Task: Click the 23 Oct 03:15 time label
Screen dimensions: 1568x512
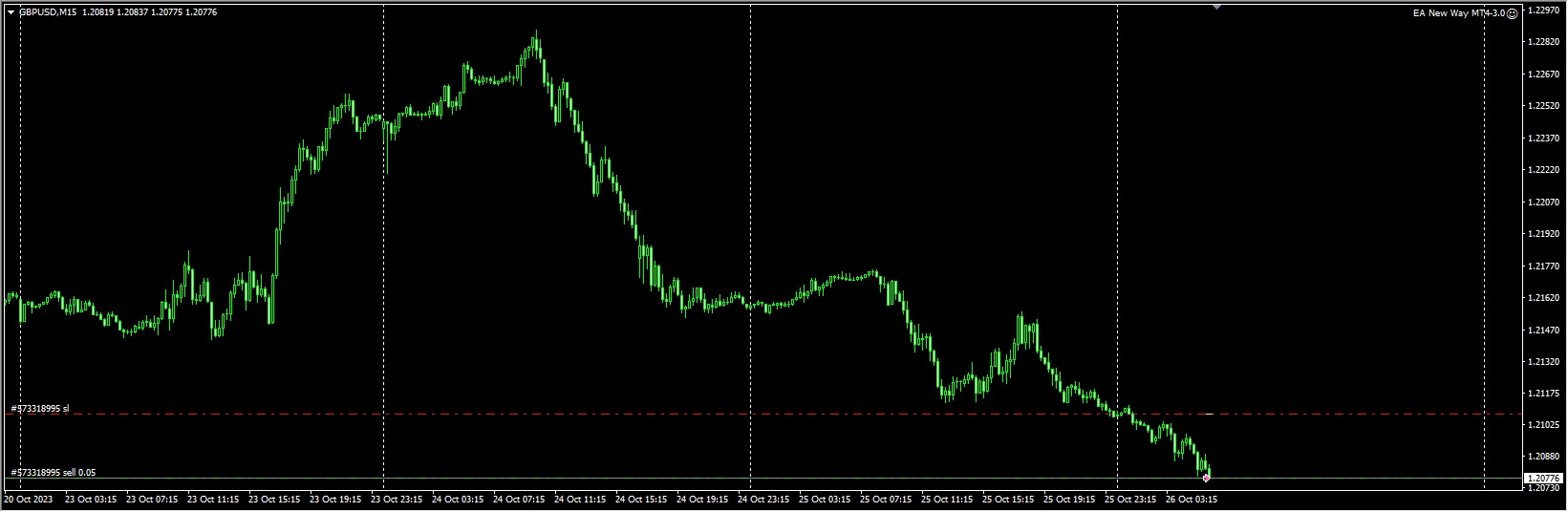Action: [91, 499]
